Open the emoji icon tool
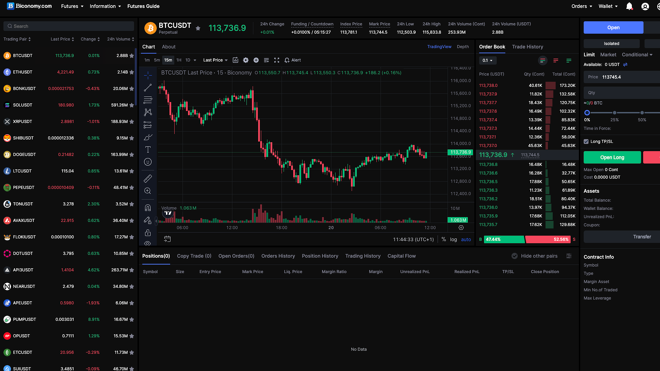 coord(148,162)
